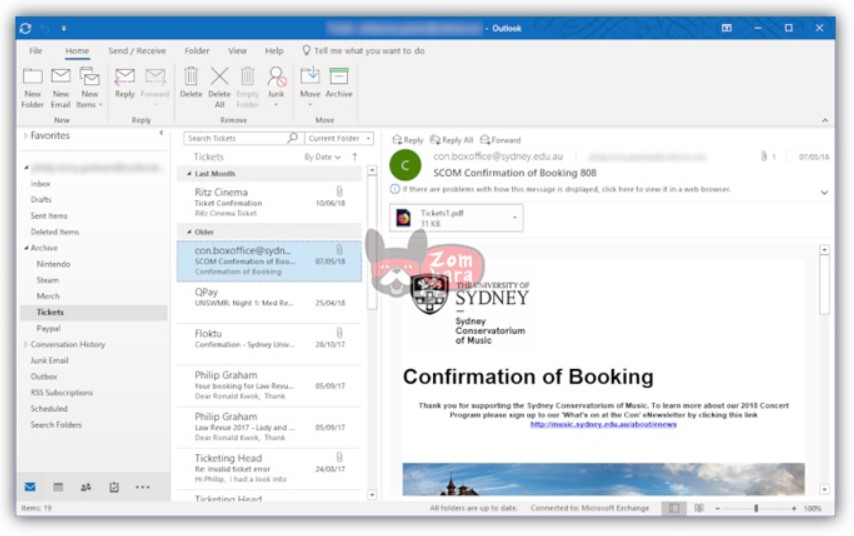
Task: Switch to Normal view in status bar
Action: point(674,508)
